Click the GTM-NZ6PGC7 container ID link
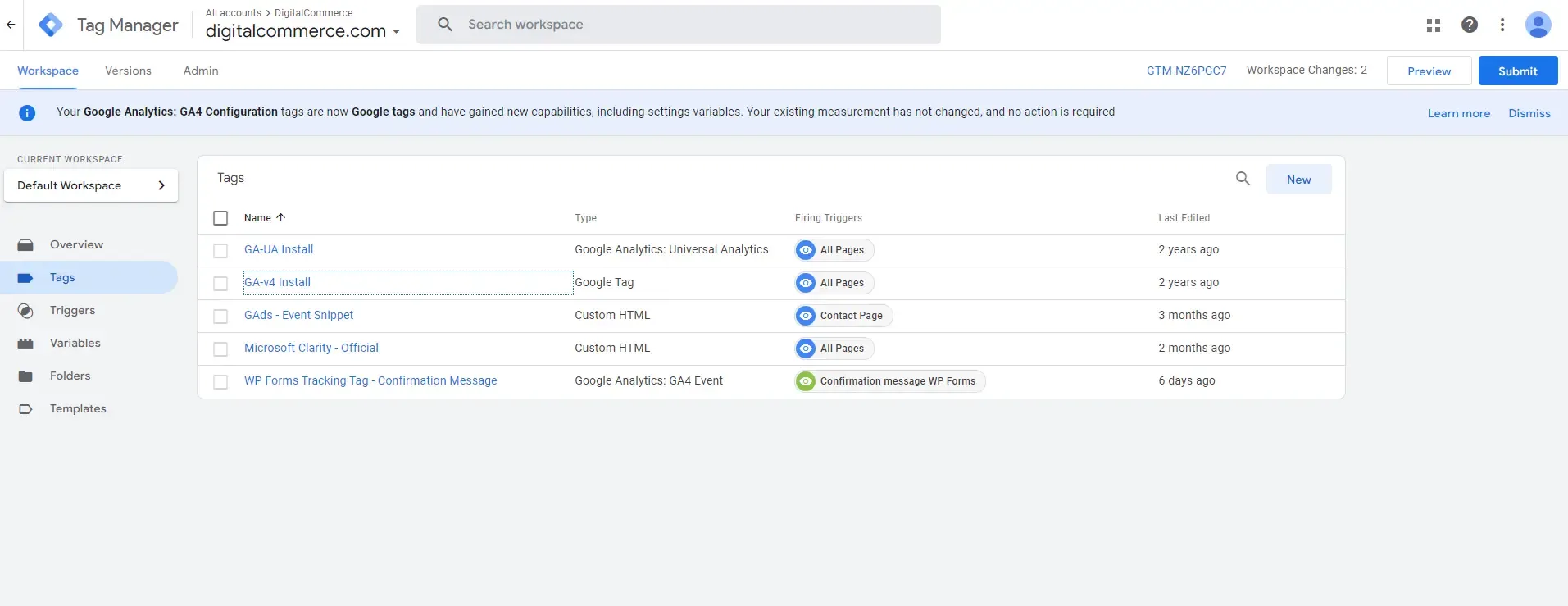The image size is (1568, 606). [1186, 71]
